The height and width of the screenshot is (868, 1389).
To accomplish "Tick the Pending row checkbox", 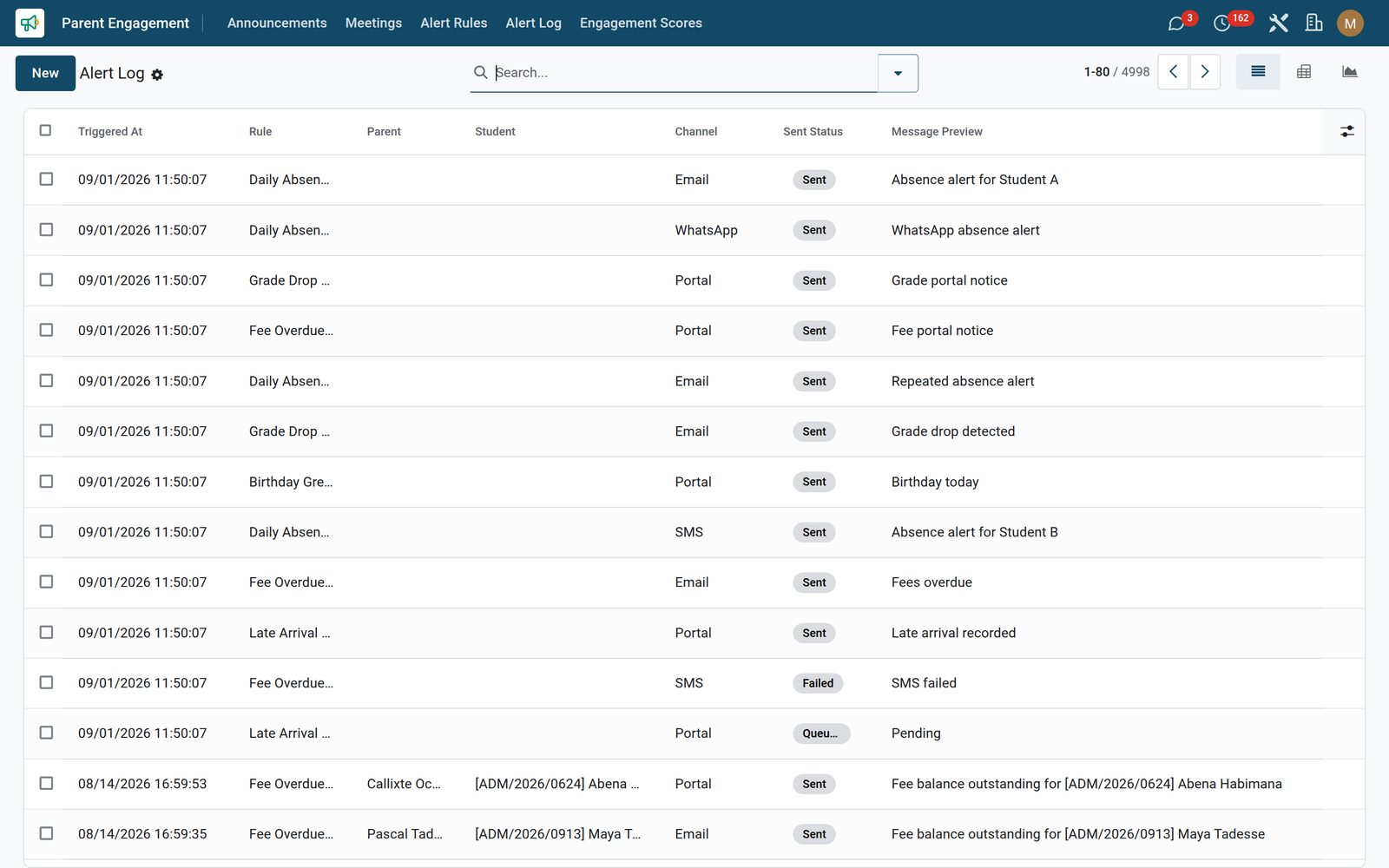I will click(x=46, y=733).
